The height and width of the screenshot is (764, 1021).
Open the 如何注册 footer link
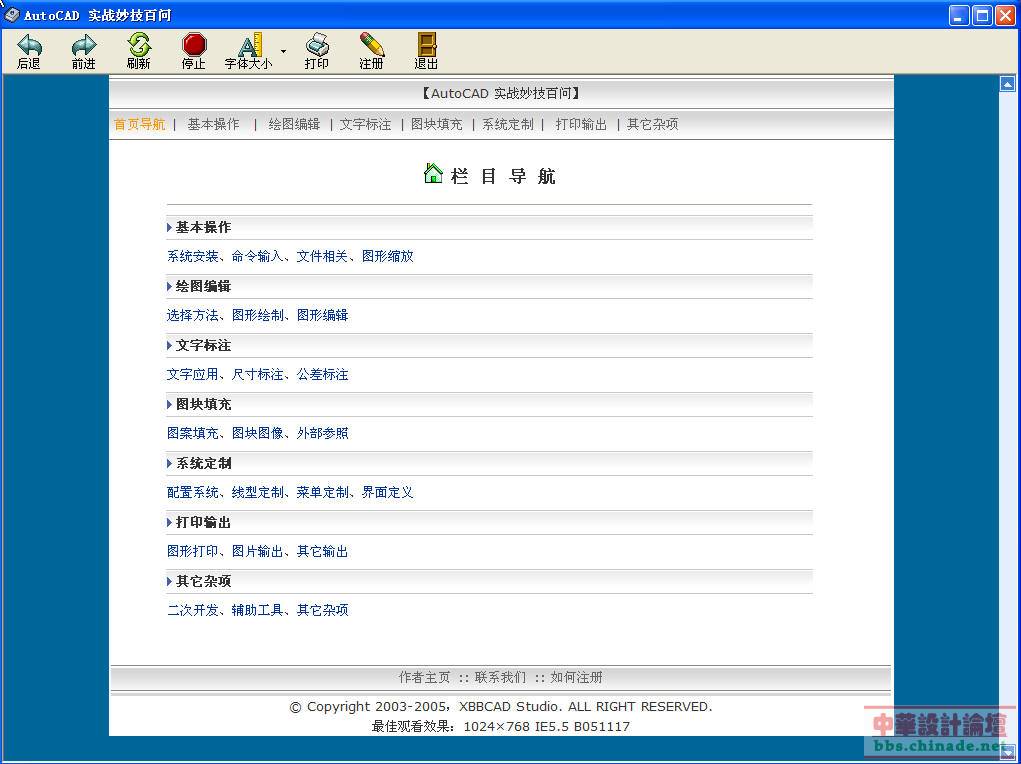tap(576, 677)
